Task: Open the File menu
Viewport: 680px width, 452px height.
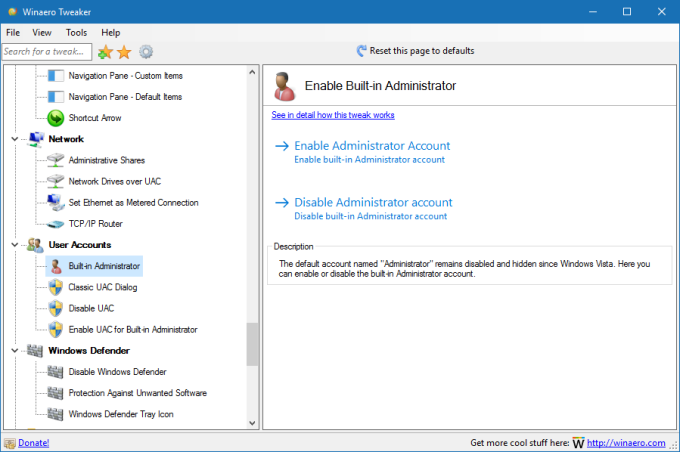Action: 13,33
